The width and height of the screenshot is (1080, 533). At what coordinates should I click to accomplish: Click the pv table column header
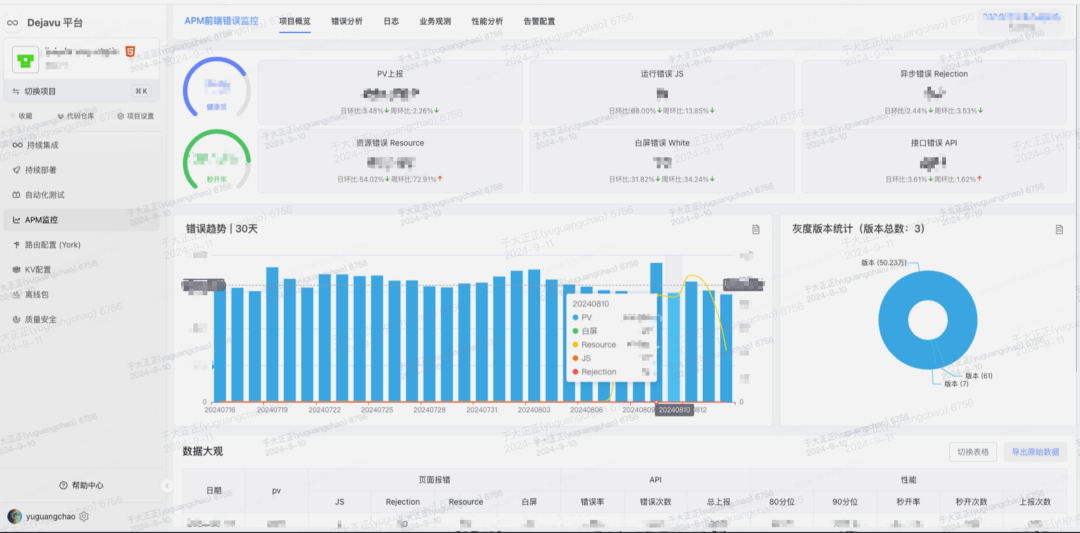coord(276,490)
